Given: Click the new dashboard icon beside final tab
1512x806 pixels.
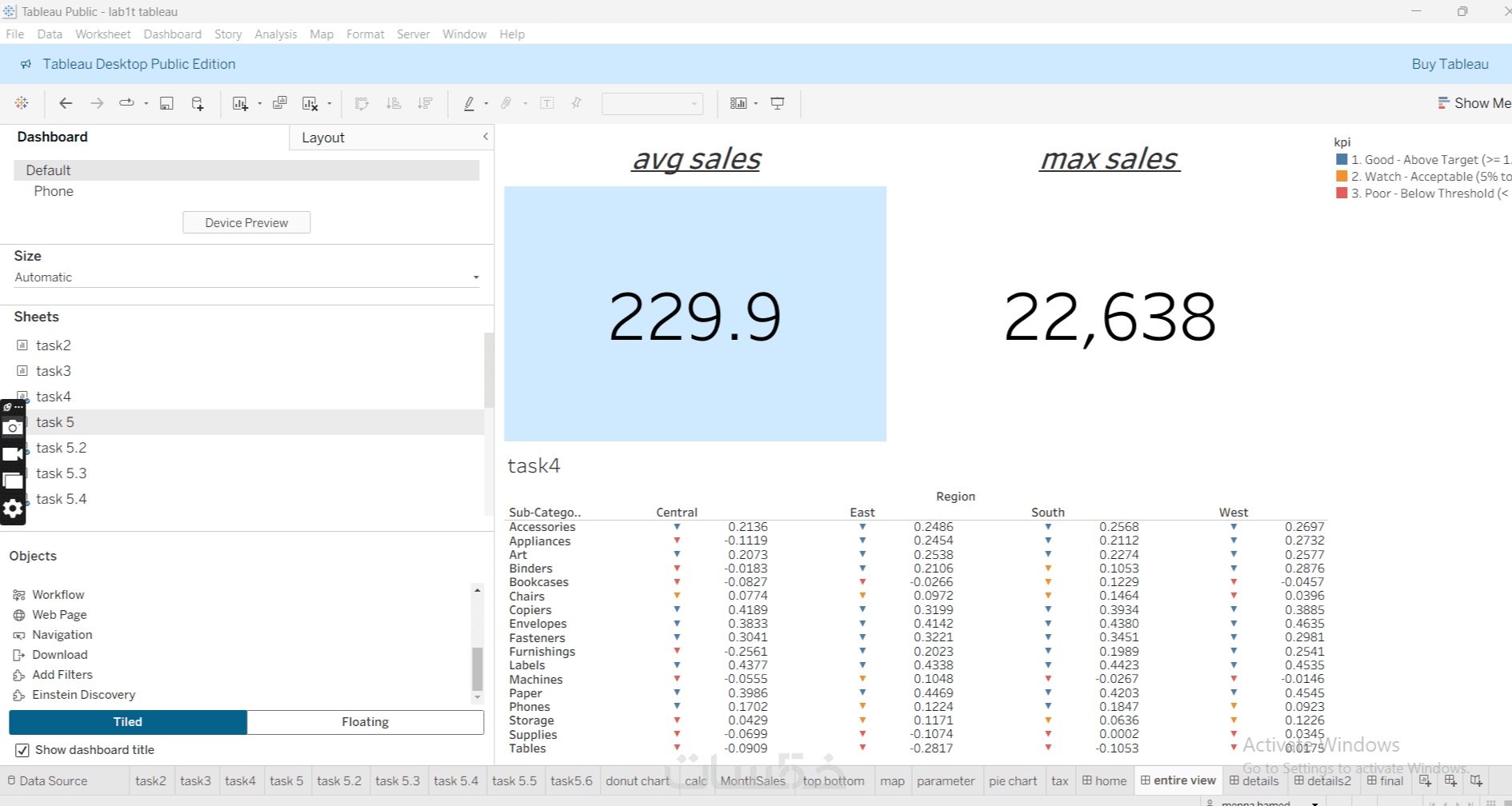Looking at the screenshot, I should (x=1450, y=781).
